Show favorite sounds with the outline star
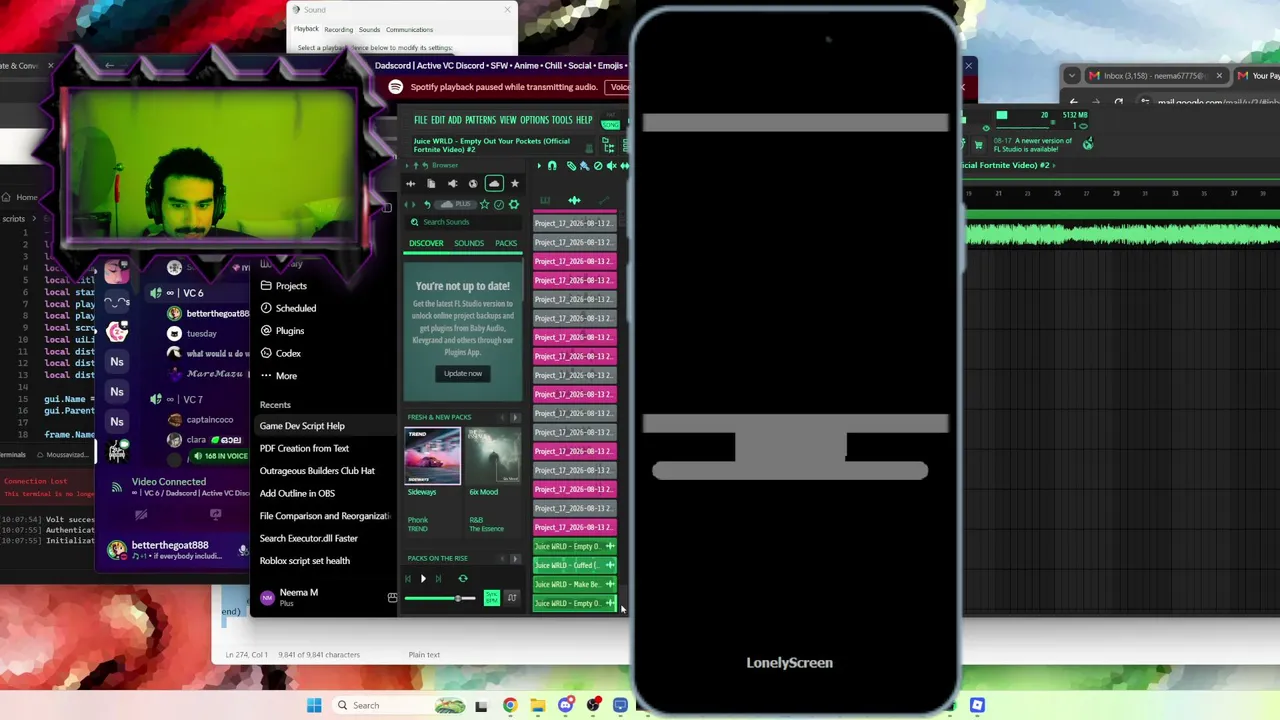The width and height of the screenshot is (1280, 720). [x=485, y=204]
